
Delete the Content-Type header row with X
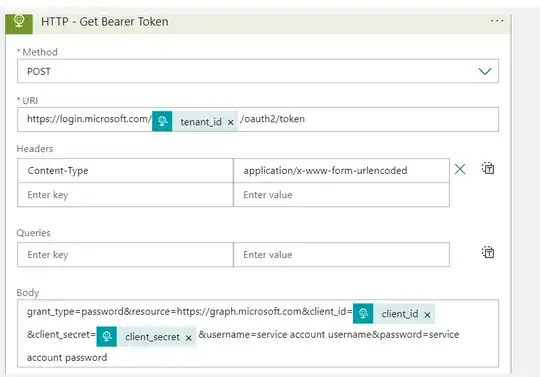pyautogui.click(x=460, y=169)
